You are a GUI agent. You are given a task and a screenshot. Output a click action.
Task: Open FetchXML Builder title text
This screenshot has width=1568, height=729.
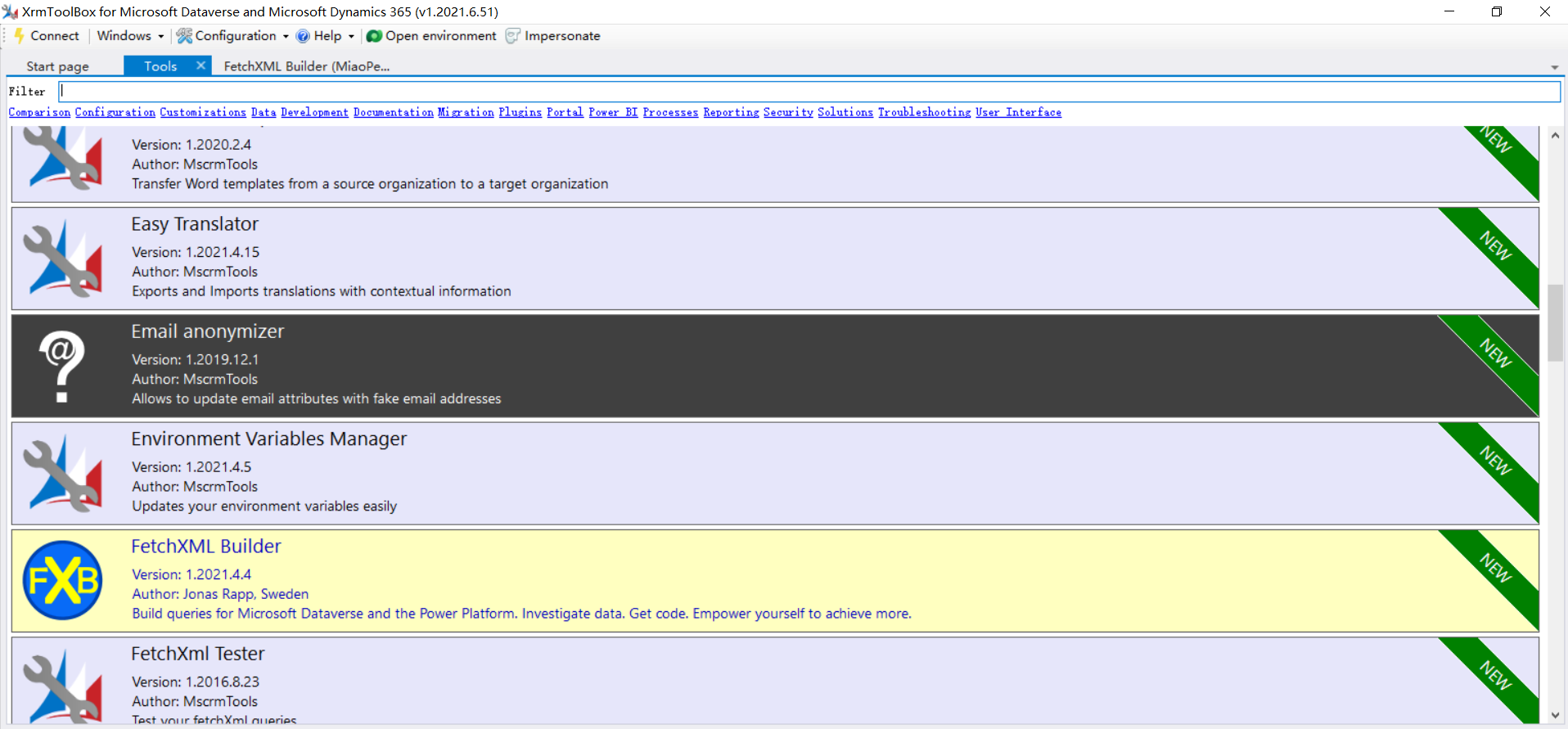(x=206, y=546)
